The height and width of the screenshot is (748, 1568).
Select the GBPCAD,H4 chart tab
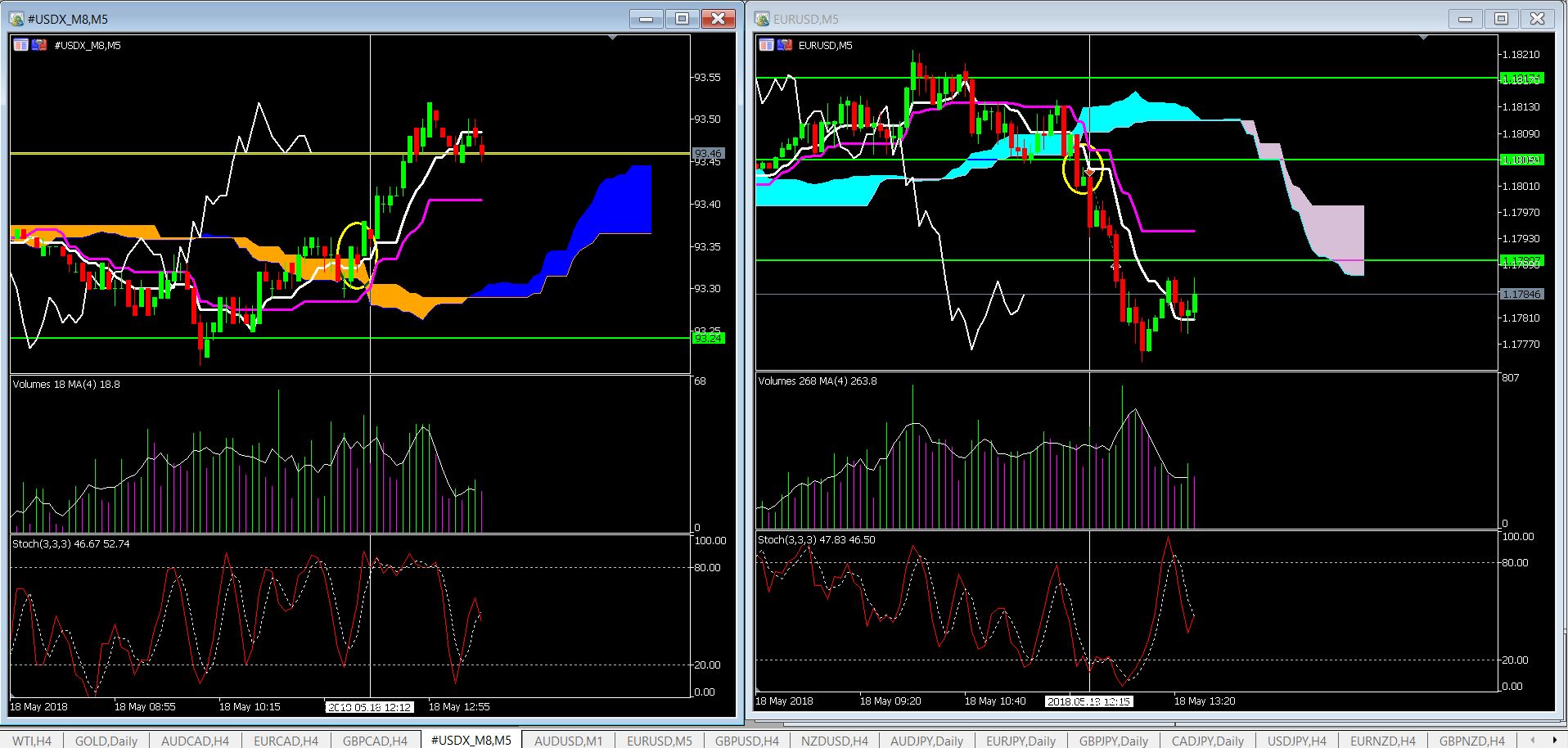375,740
